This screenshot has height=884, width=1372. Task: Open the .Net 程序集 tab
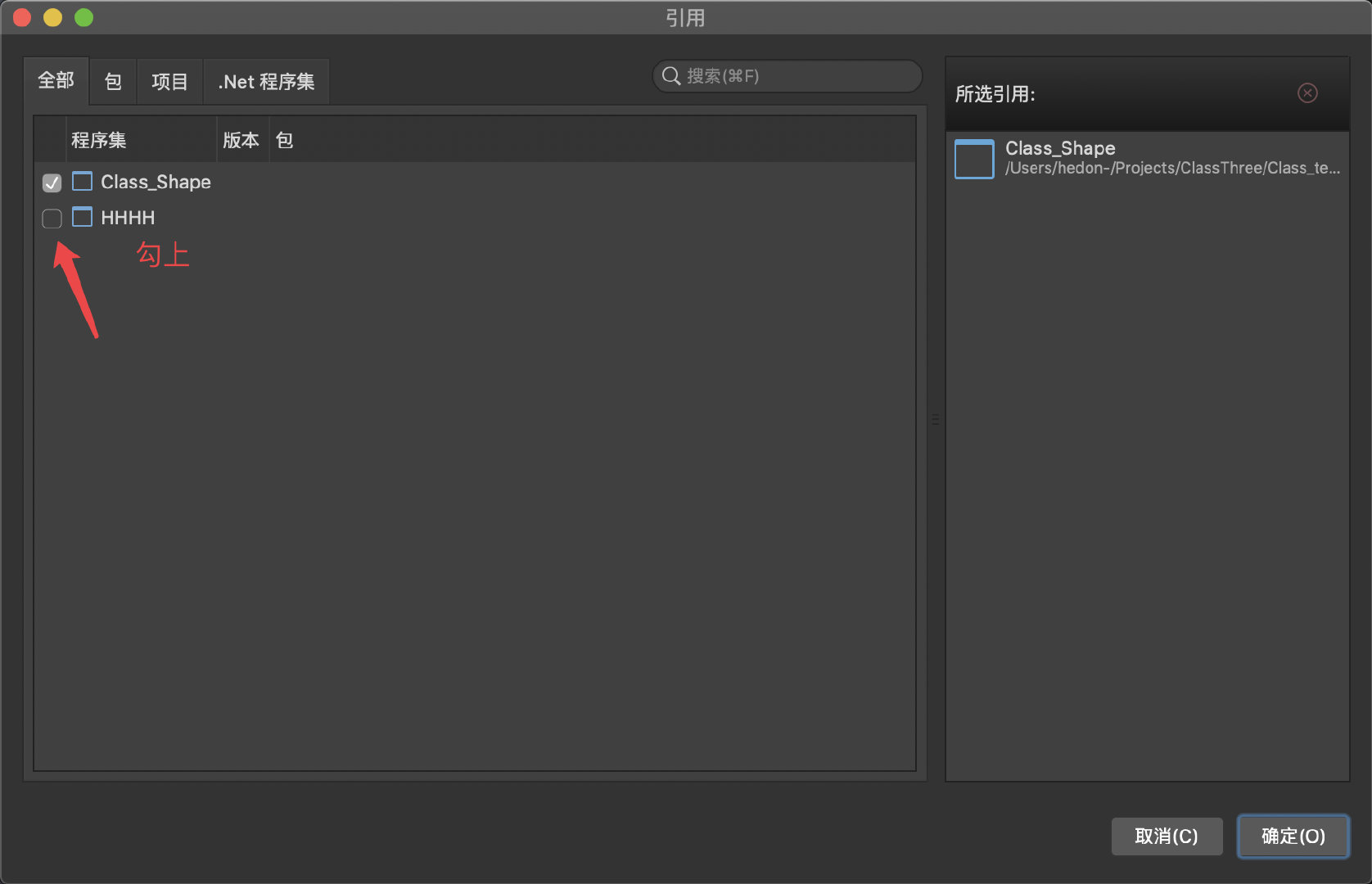coord(266,82)
